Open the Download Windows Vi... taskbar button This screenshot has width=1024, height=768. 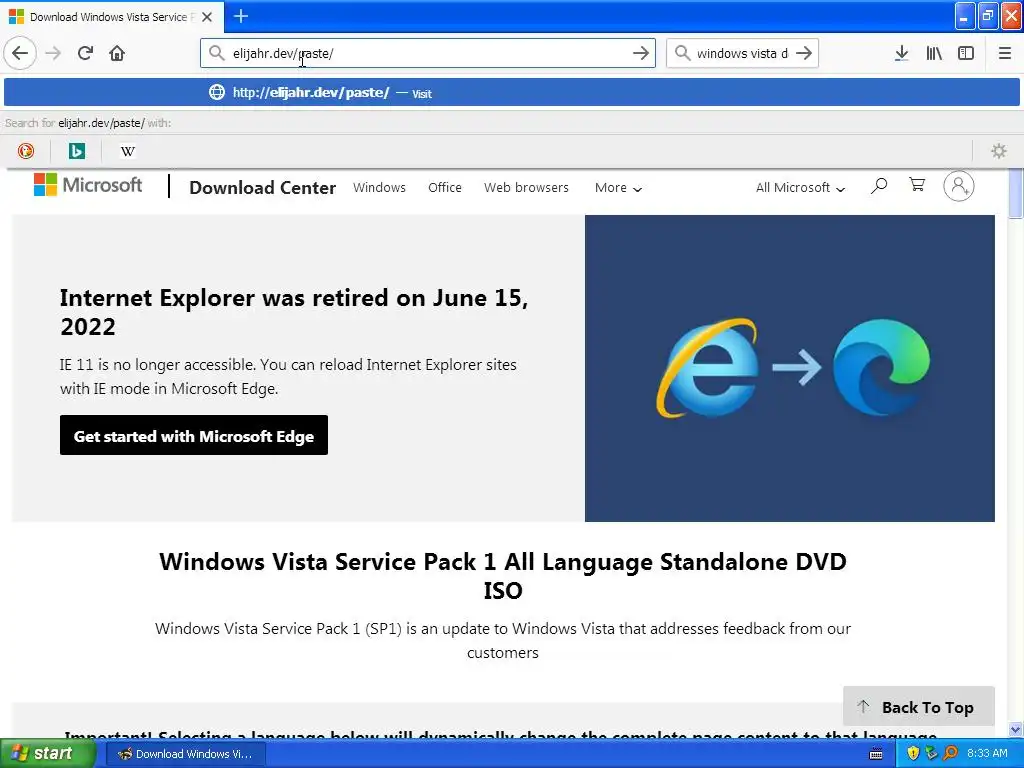(x=185, y=754)
